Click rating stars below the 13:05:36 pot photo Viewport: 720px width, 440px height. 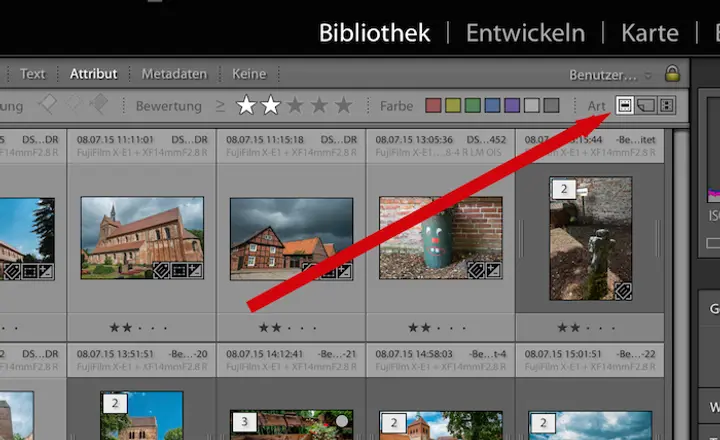[437, 327]
